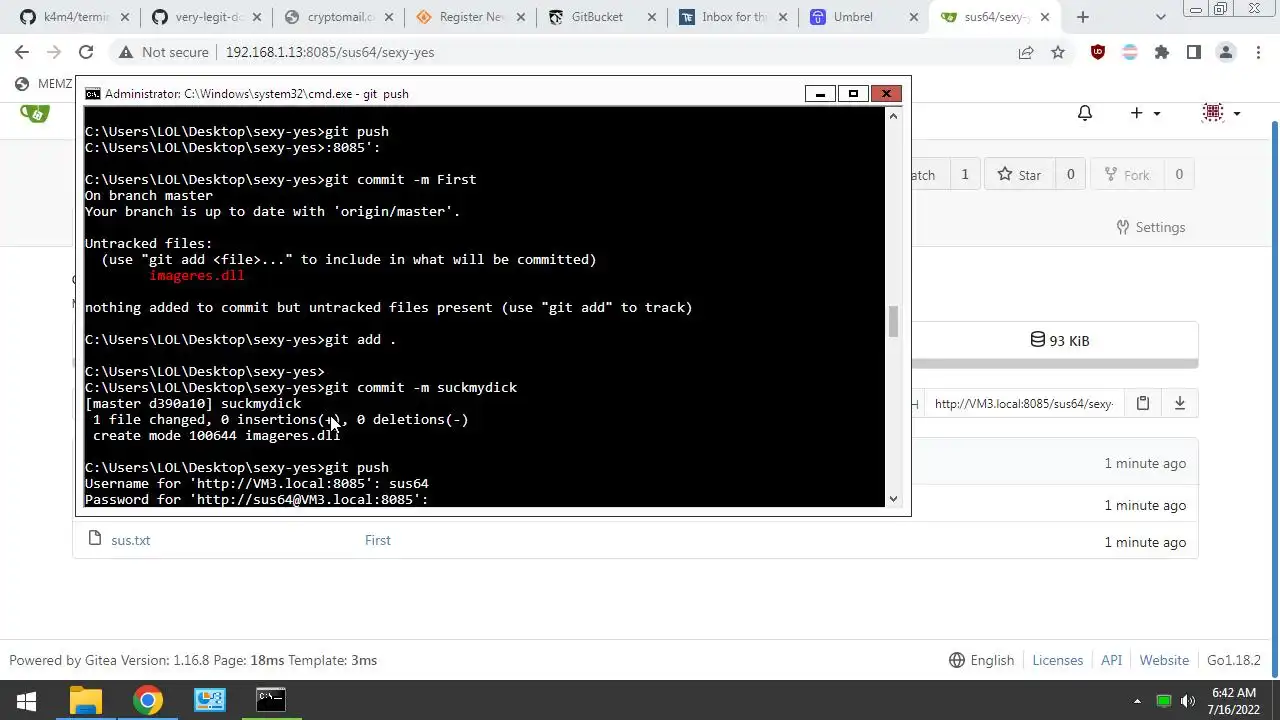Open the Website footer link
Image resolution: width=1280 pixels, height=720 pixels.
click(x=1164, y=660)
